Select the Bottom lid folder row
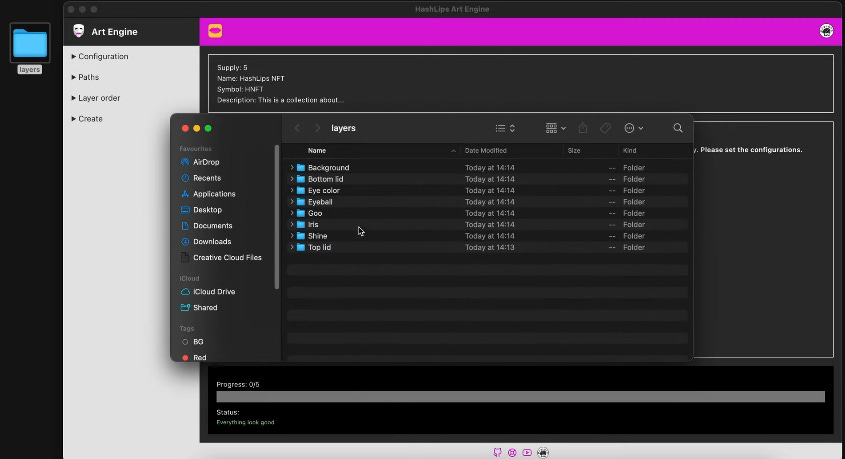Viewport: 845px width, 459px height. tap(488, 179)
